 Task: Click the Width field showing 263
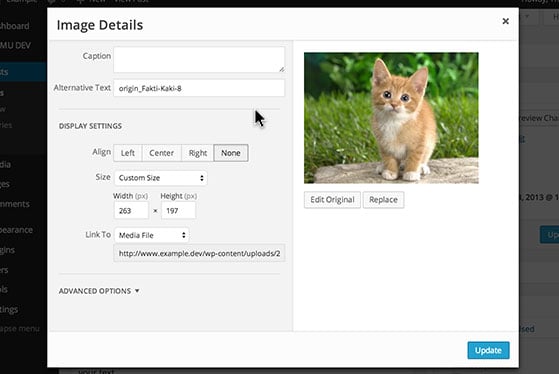[x=131, y=210]
